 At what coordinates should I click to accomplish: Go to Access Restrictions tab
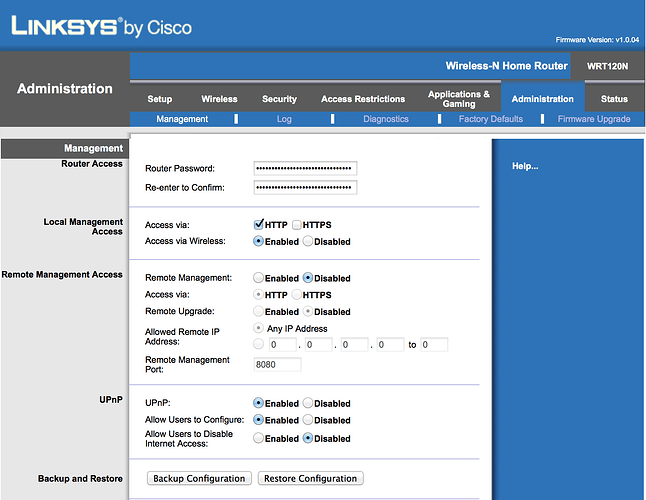[363, 99]
